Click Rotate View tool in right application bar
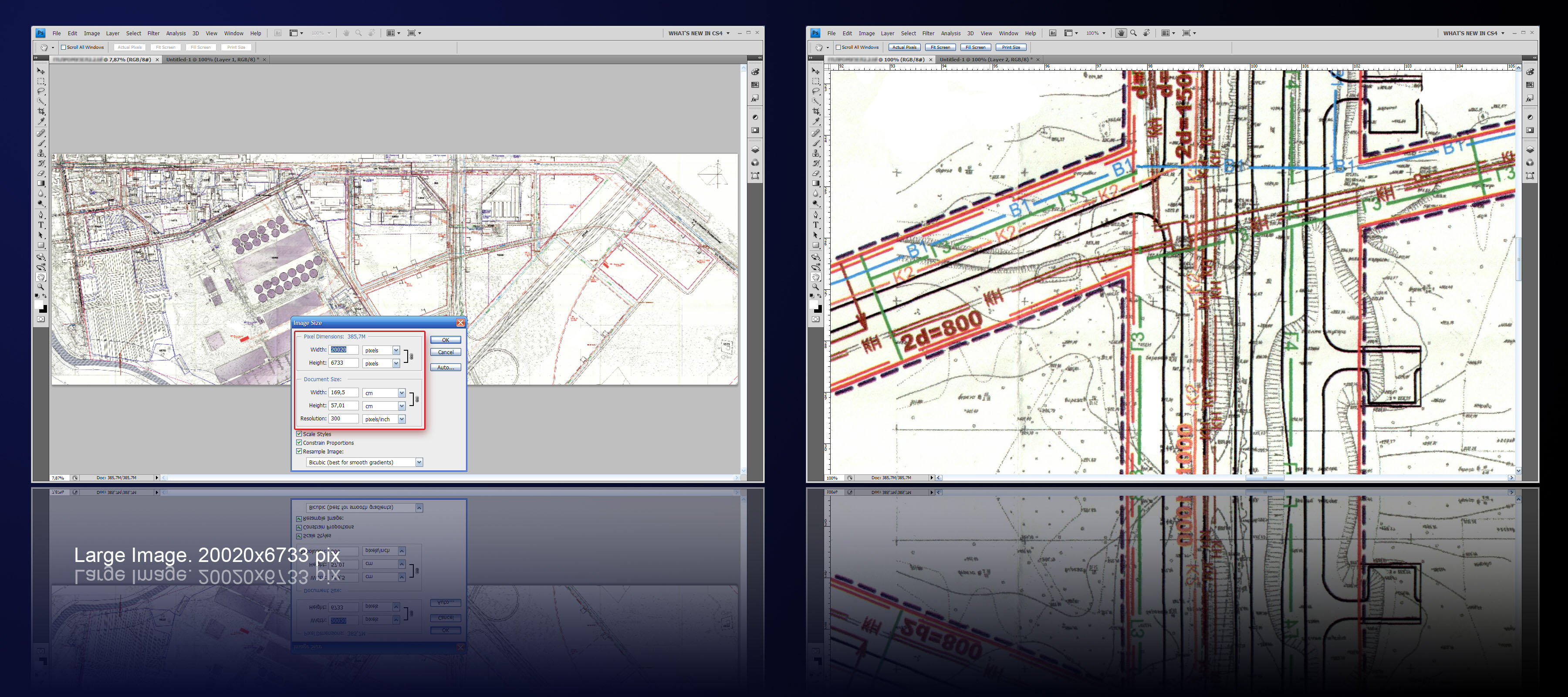This screenshot has width=1568, height=697. click(x=1146, y=34)
